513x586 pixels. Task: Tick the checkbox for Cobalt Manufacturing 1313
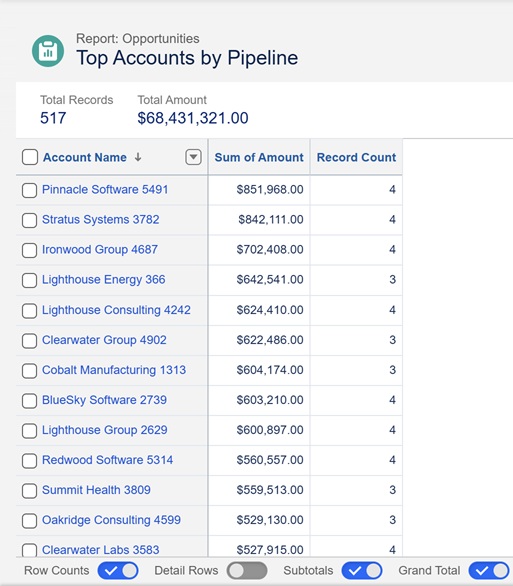(x=29, y=371)
